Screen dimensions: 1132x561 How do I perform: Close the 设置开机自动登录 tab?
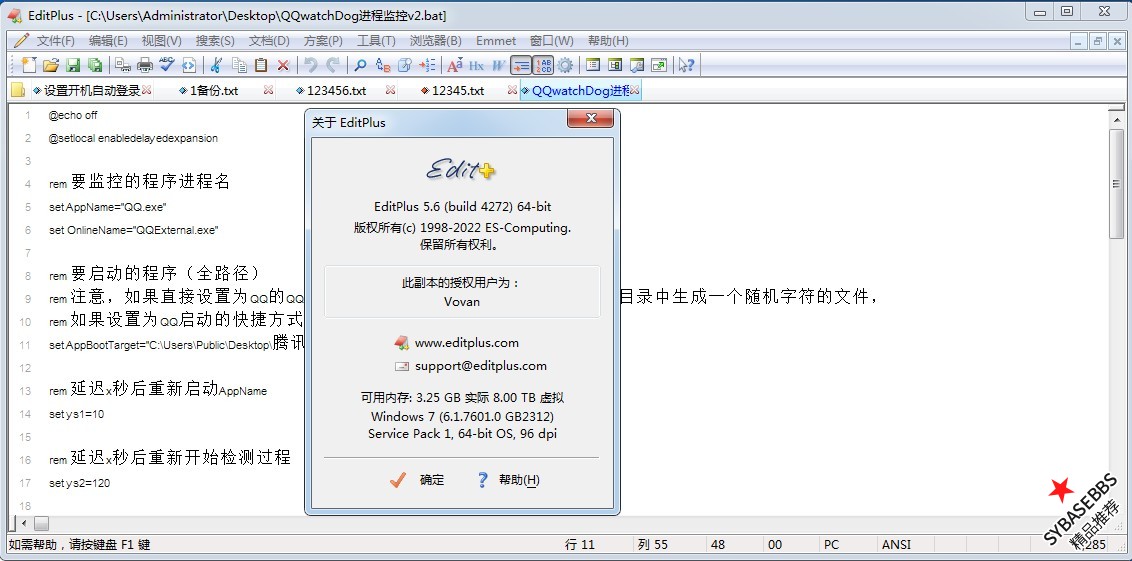pos(147,90)
